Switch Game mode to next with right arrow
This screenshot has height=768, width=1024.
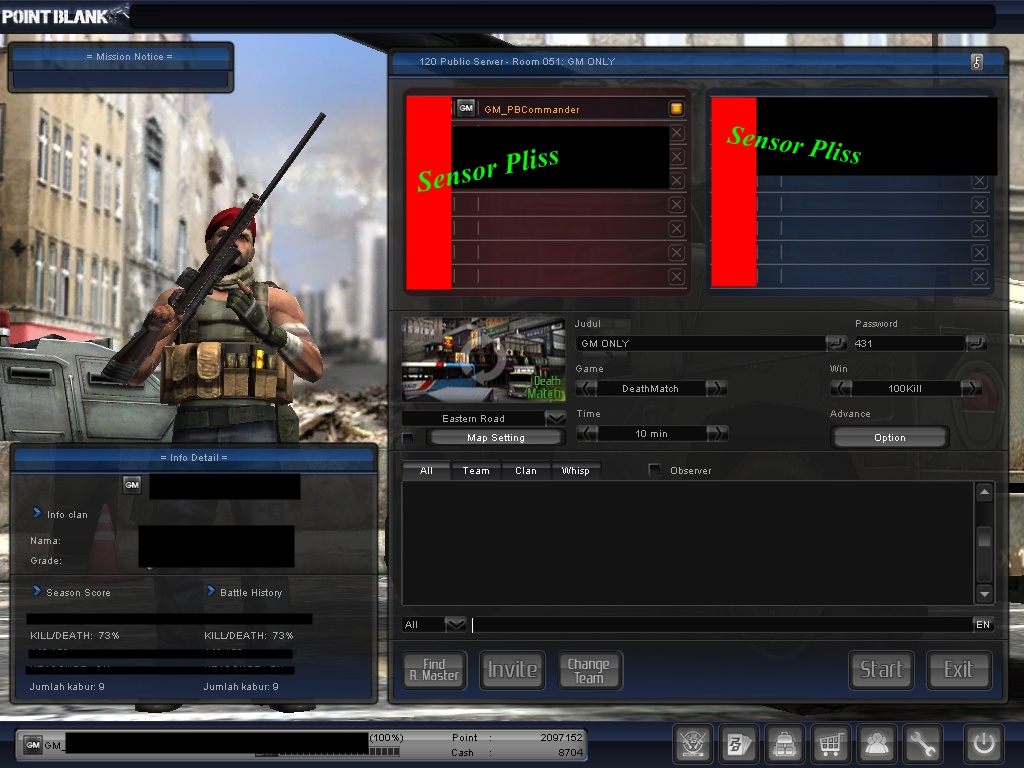click(x=716, y=389)
